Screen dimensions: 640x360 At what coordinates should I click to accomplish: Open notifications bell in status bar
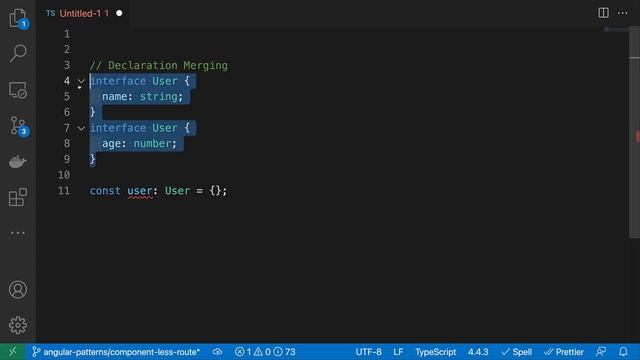pos(623,351)
